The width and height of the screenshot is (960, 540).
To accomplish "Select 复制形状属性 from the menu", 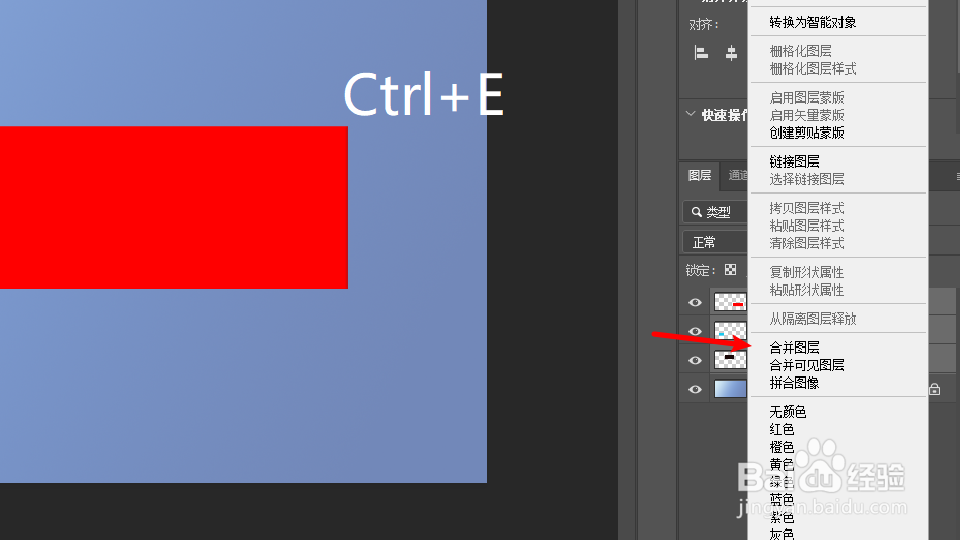I will (x=807, y=272).
